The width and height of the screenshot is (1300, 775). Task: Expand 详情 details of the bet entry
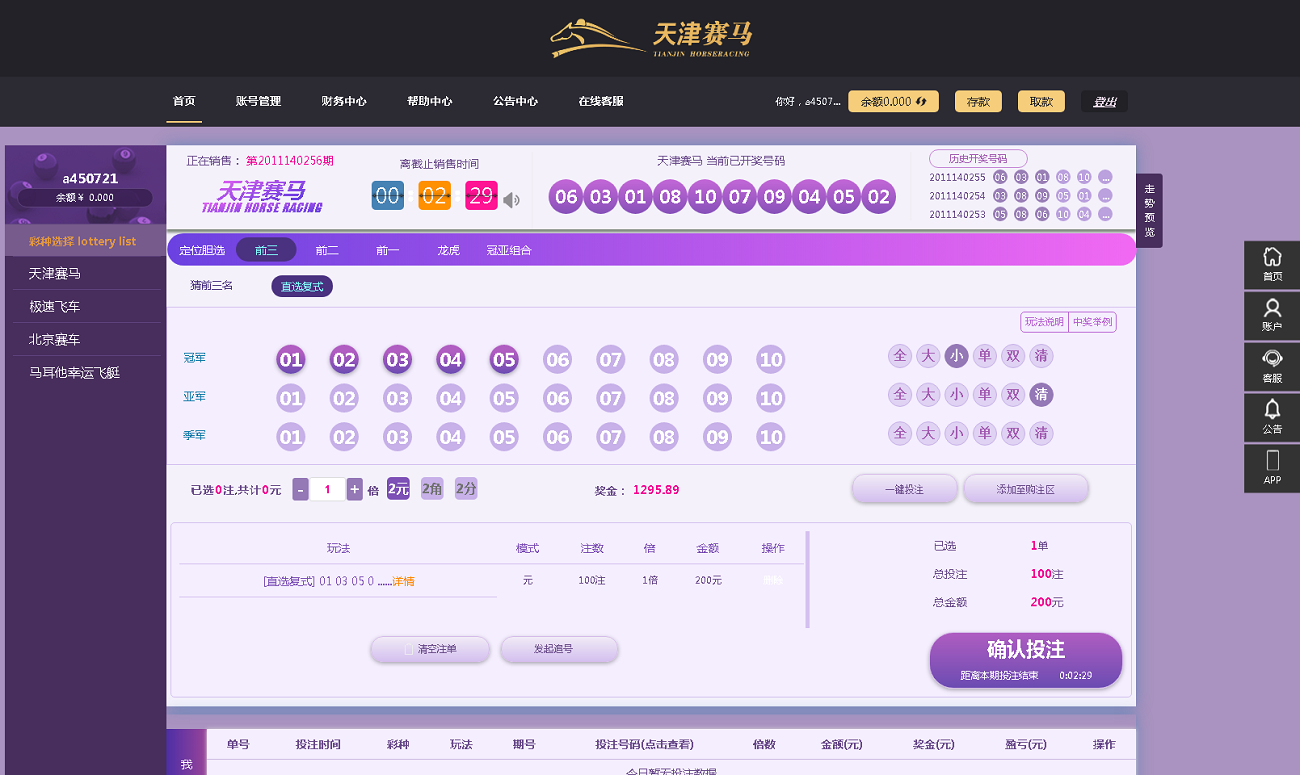(x=403, y=581)
